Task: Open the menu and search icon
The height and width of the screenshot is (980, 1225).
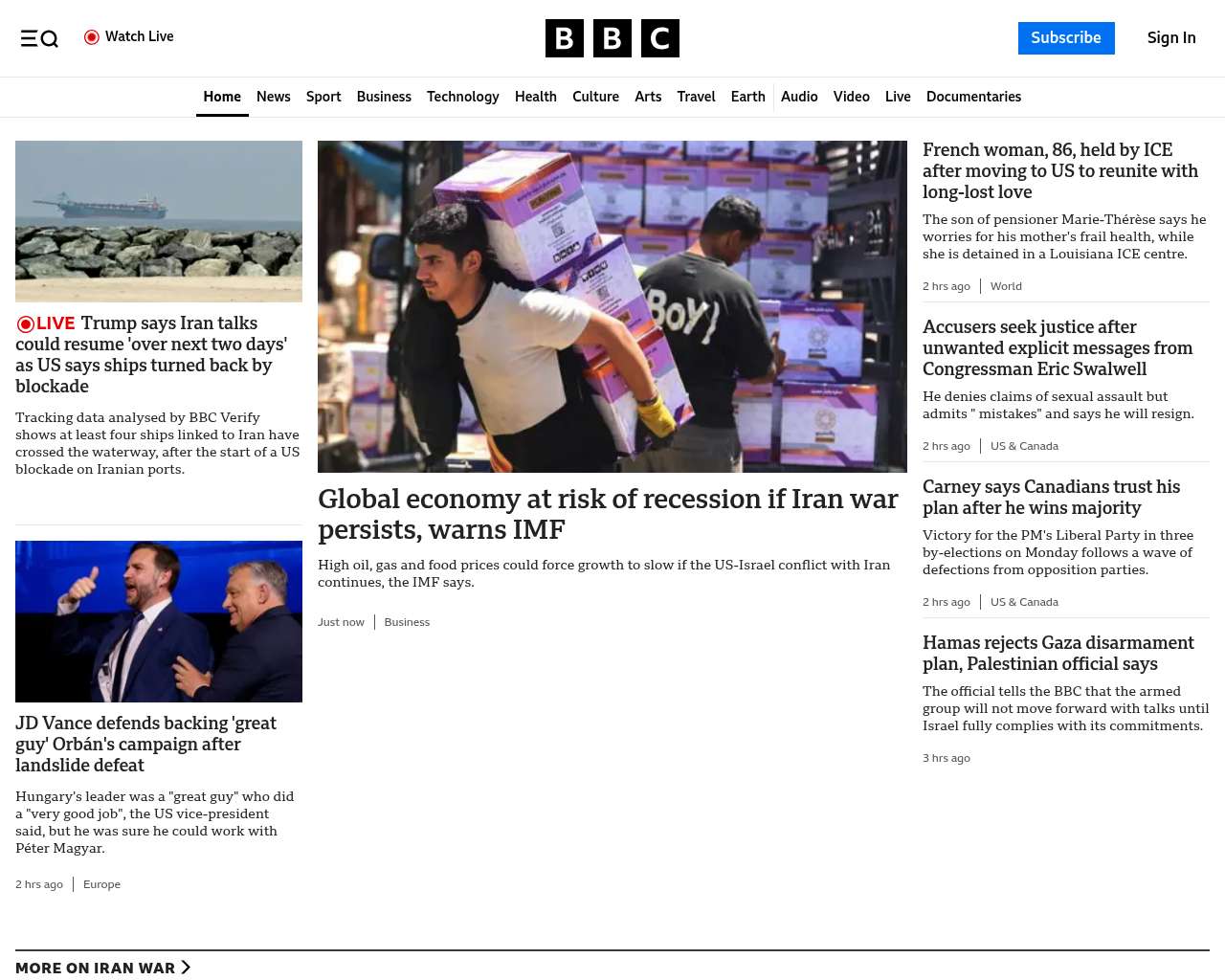Action: point(39,38)
